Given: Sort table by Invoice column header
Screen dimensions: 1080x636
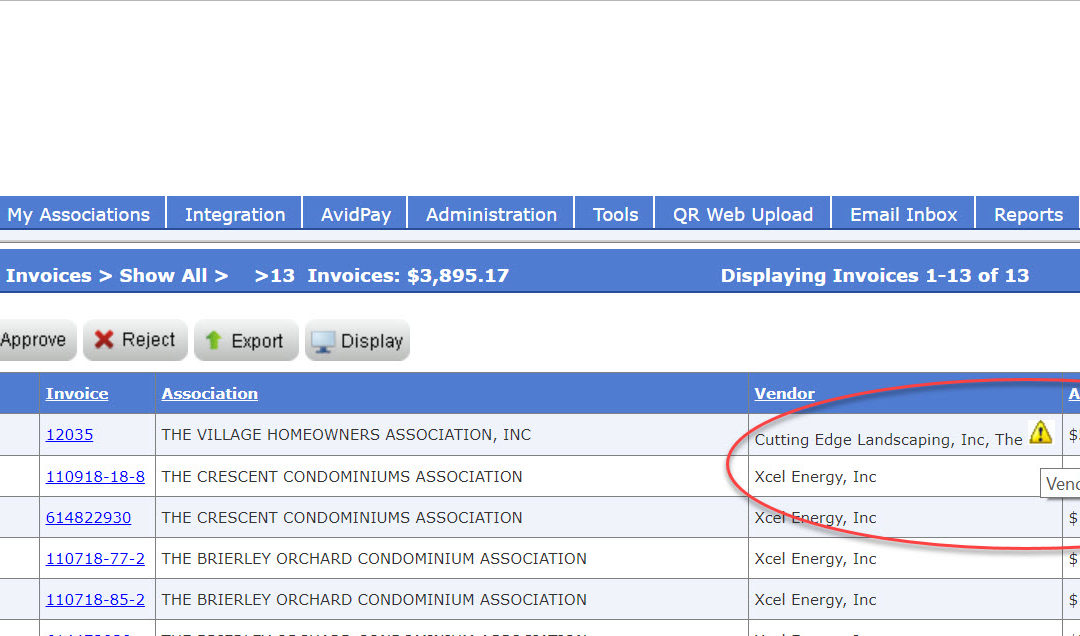Looking at the screenshot, I should point(77,393).
